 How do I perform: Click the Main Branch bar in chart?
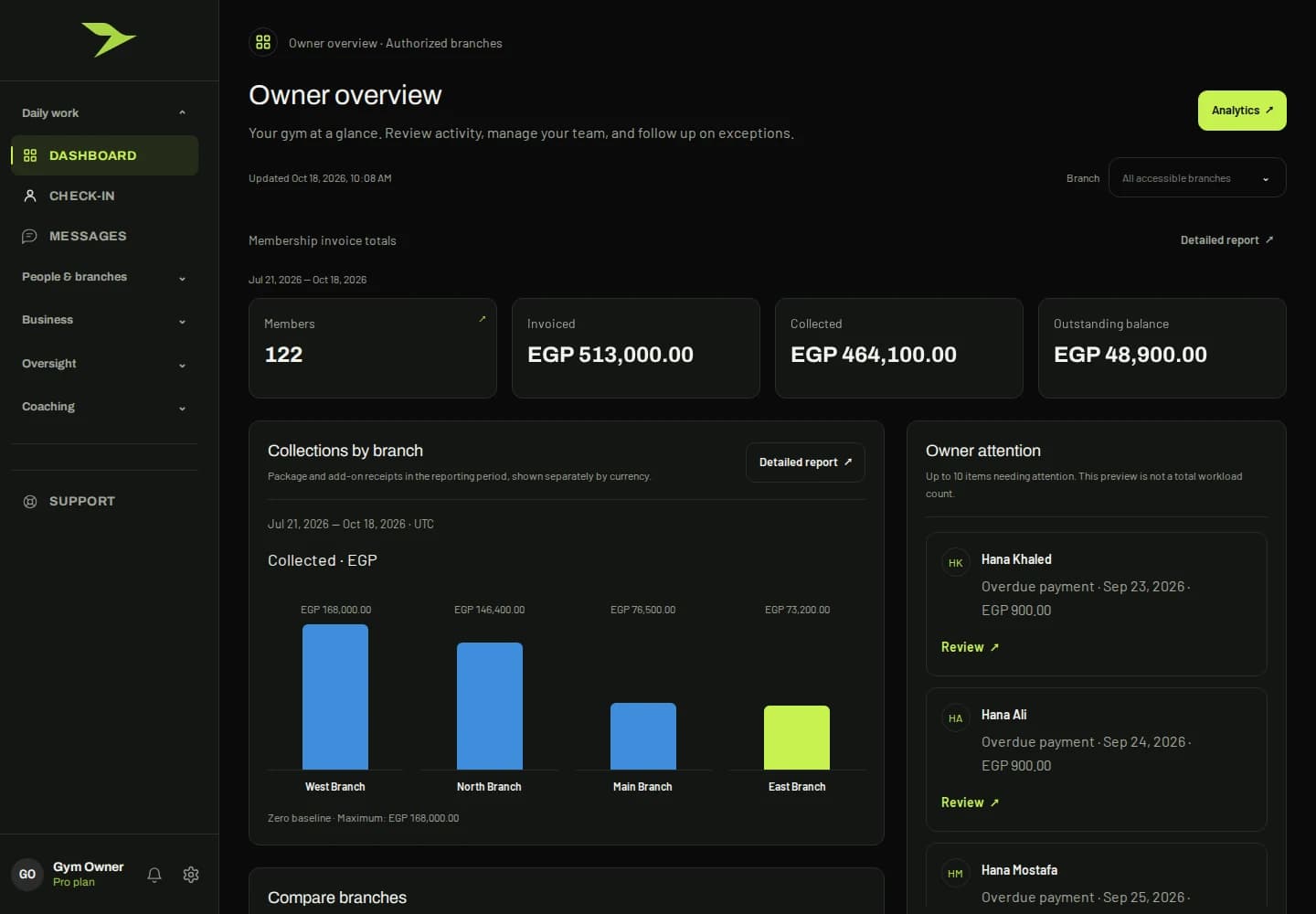[x=643, y=736]
